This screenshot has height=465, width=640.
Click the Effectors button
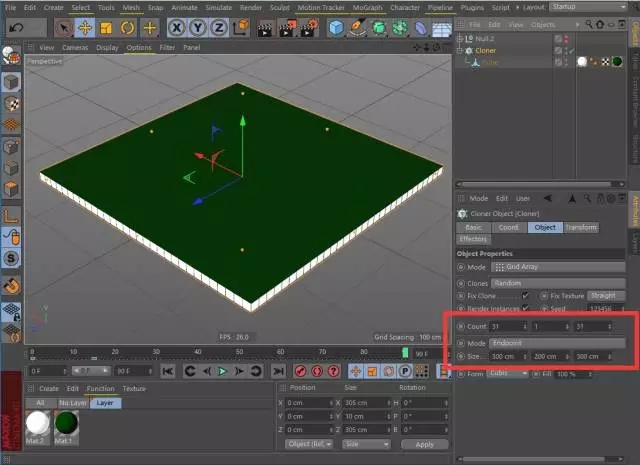tap(473, 239)
